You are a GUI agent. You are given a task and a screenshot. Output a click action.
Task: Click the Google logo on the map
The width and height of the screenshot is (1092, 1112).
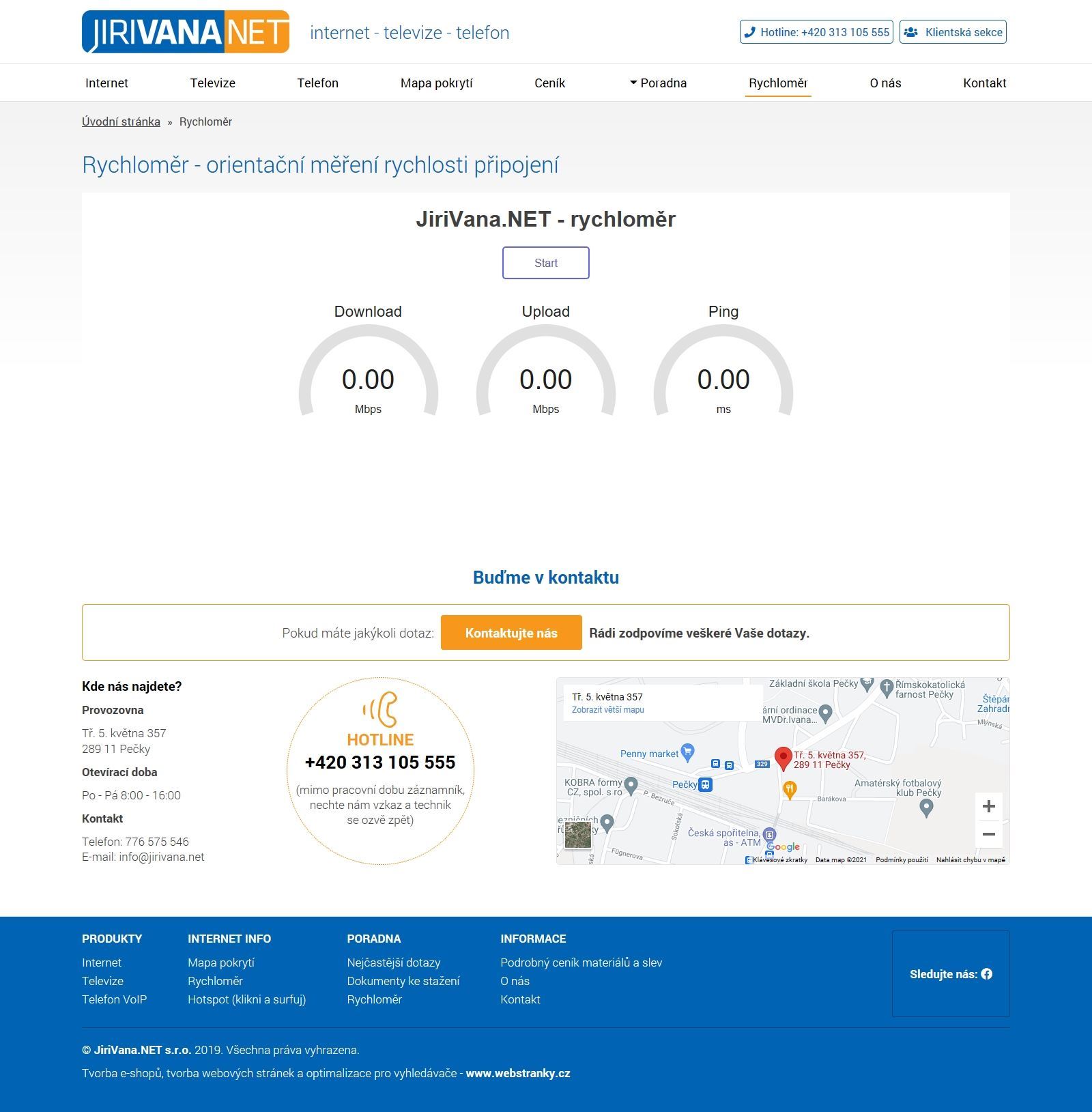783,847
